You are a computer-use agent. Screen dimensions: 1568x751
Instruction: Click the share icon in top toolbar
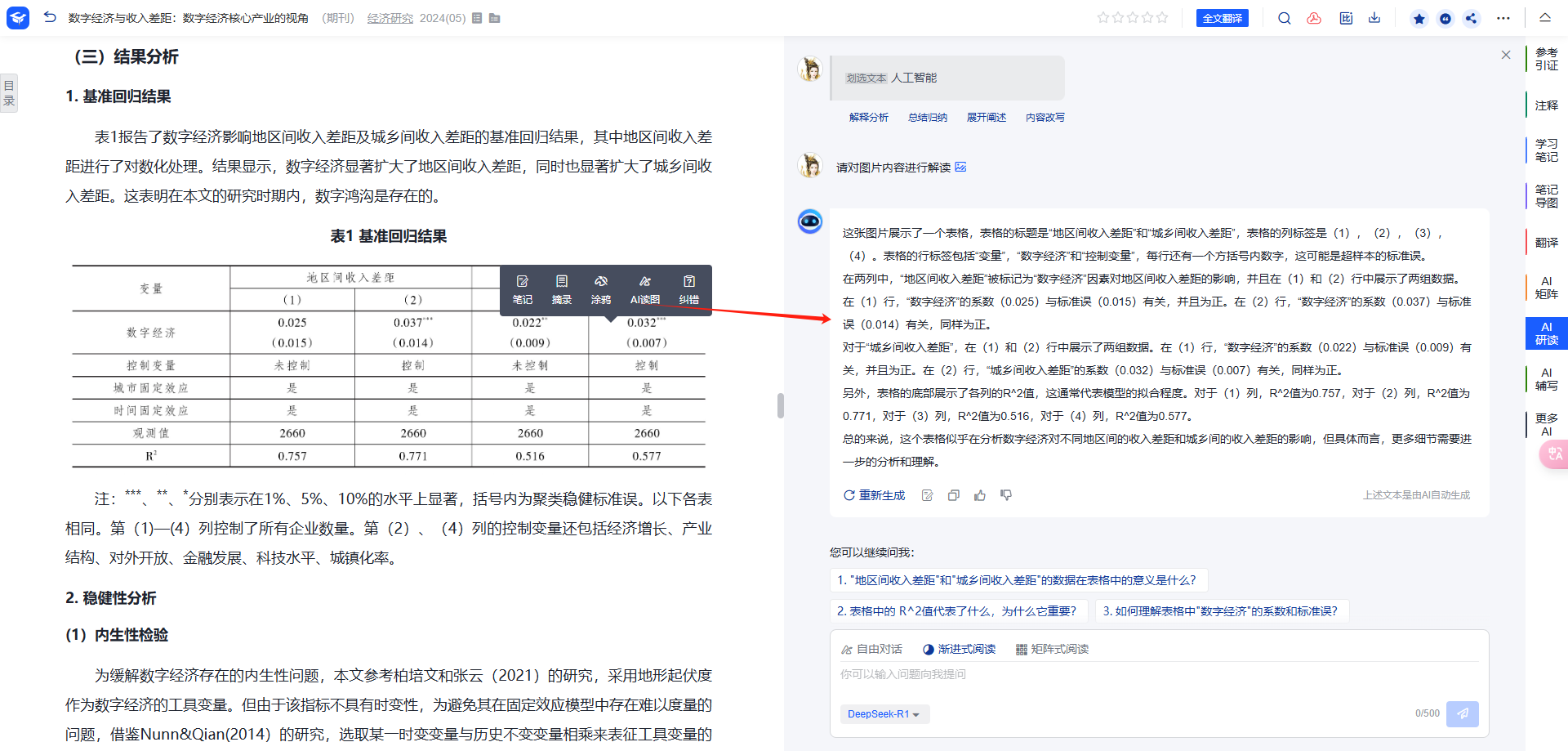point(1471,18)
